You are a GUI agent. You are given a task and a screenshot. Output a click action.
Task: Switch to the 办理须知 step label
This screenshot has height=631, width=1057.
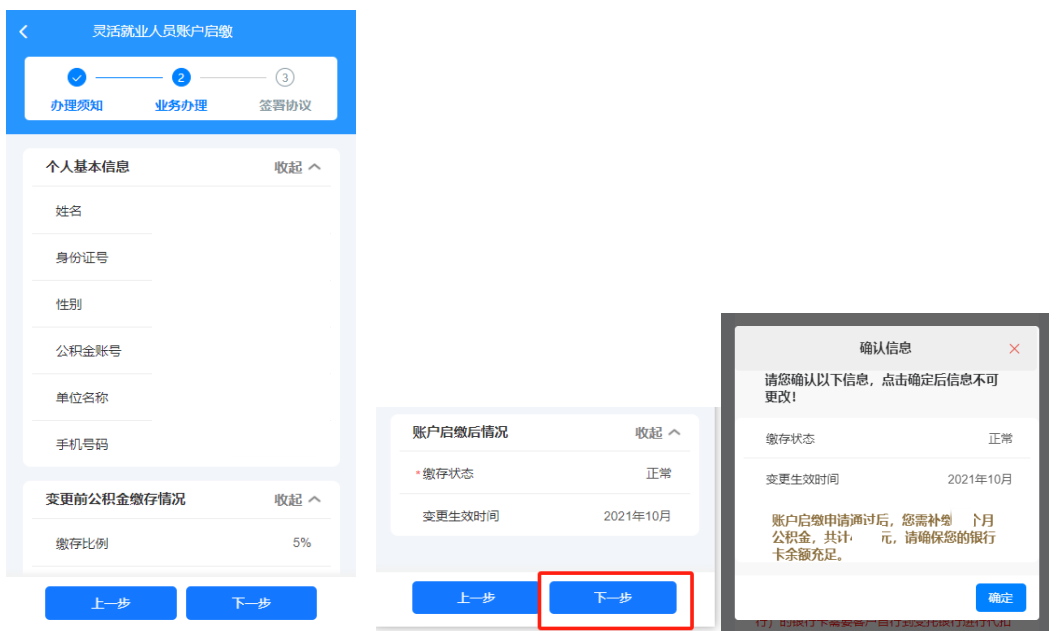point(77,105)
